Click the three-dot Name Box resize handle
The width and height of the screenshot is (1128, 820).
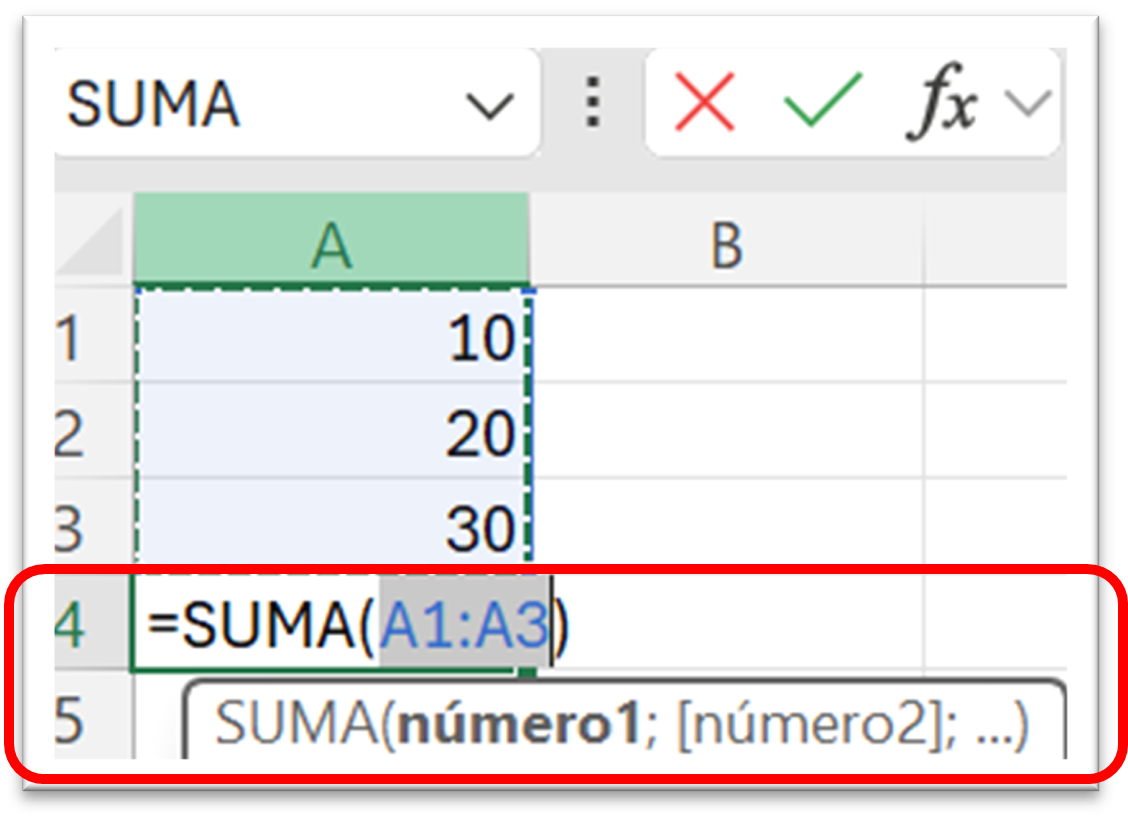(x=593, y=103)
